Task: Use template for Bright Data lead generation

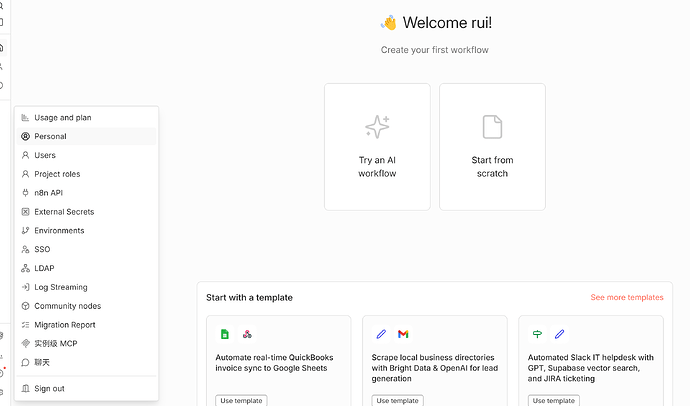Action: (397, 401)
